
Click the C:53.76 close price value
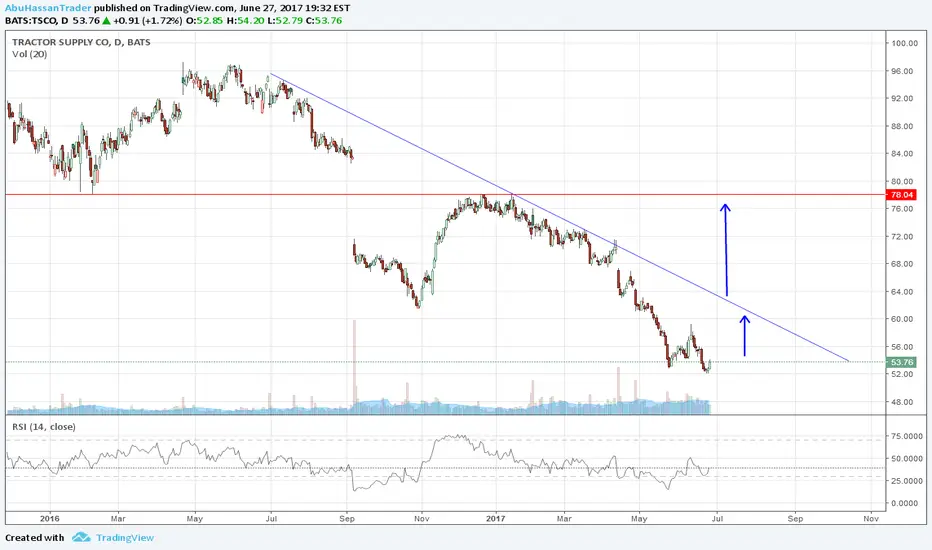[324, 20]
